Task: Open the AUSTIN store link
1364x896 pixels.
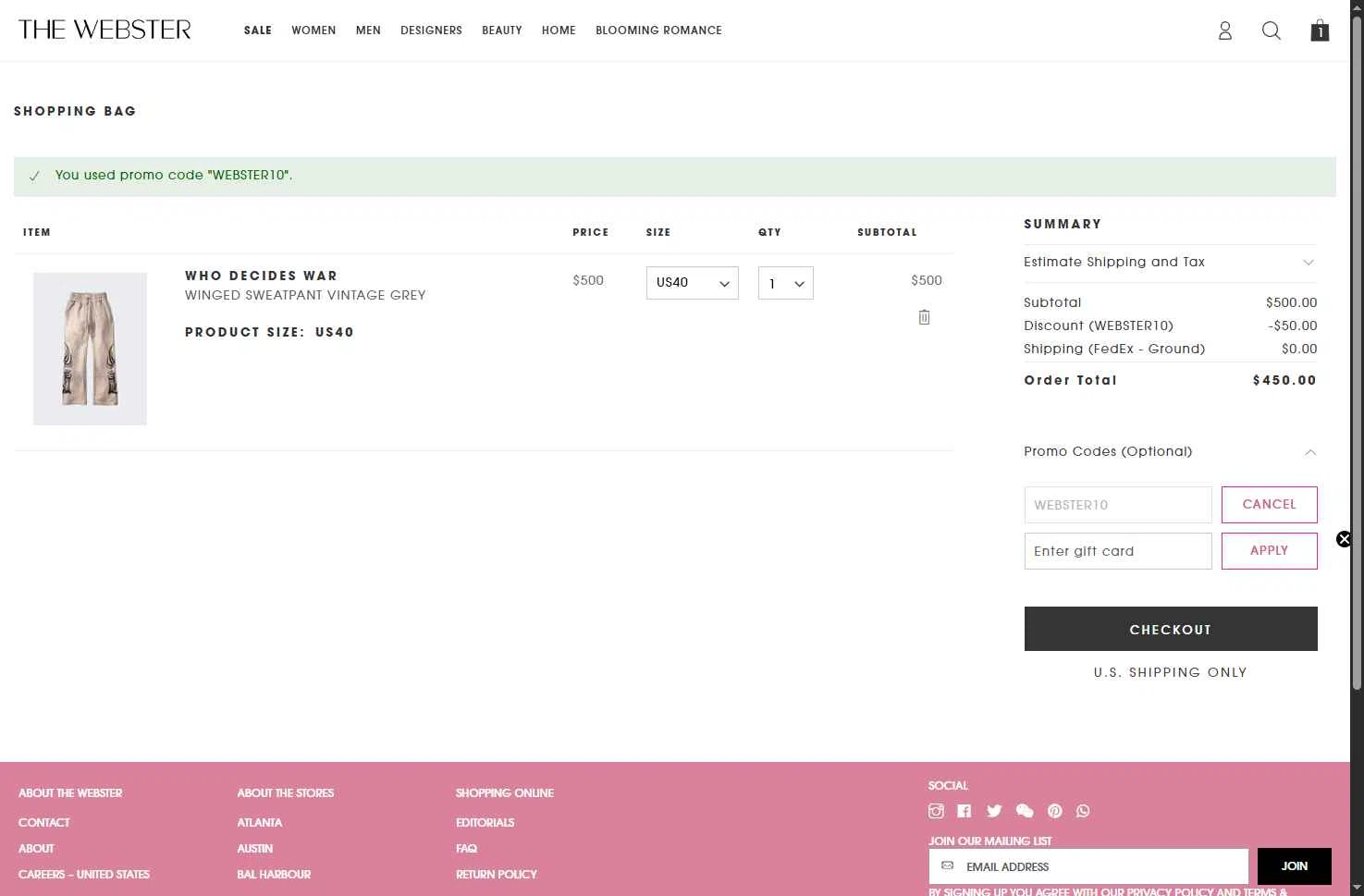Action: tap(255, 848)
